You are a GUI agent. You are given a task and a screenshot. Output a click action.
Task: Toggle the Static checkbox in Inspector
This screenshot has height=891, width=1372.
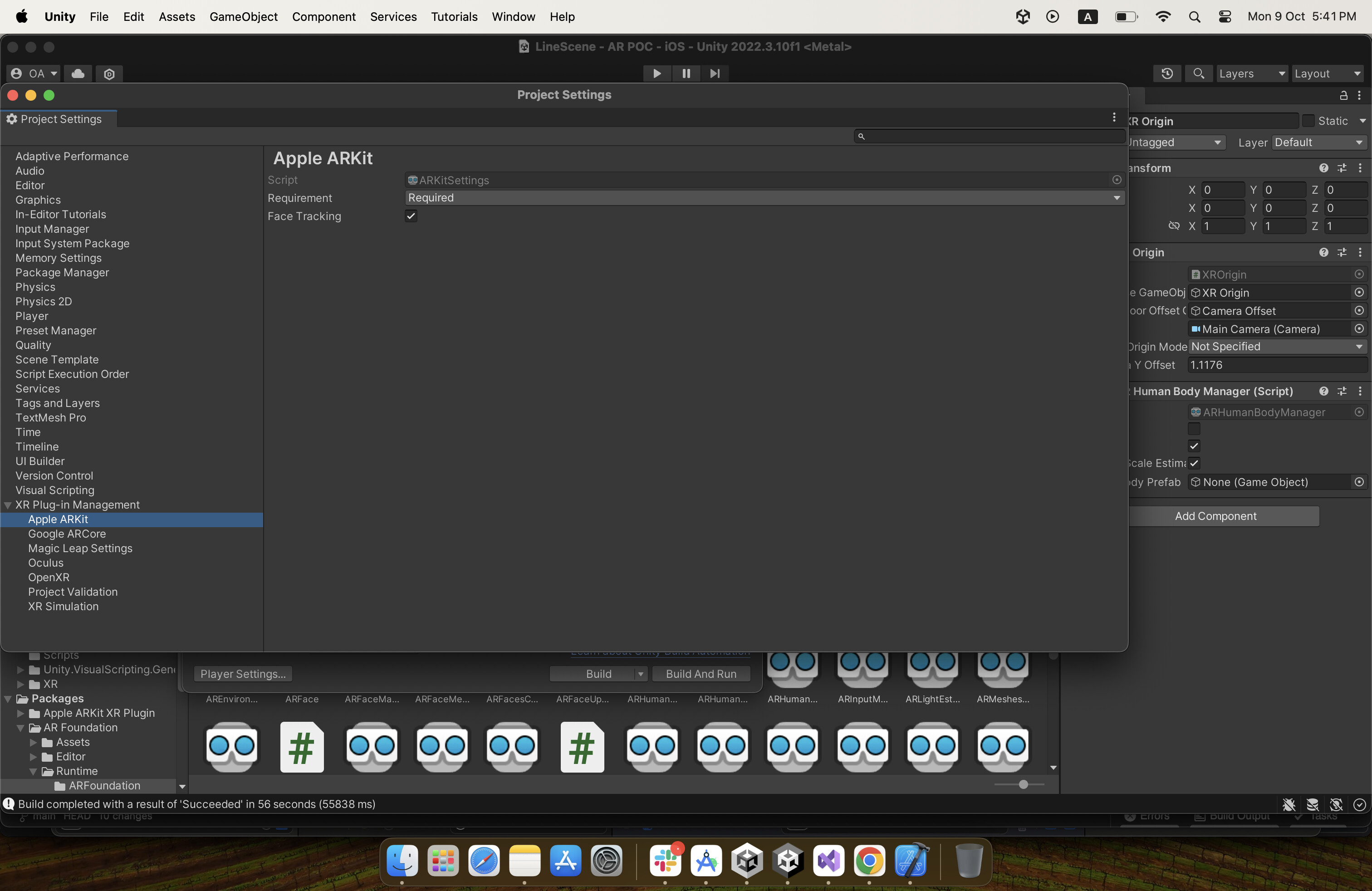[1308, 121]
